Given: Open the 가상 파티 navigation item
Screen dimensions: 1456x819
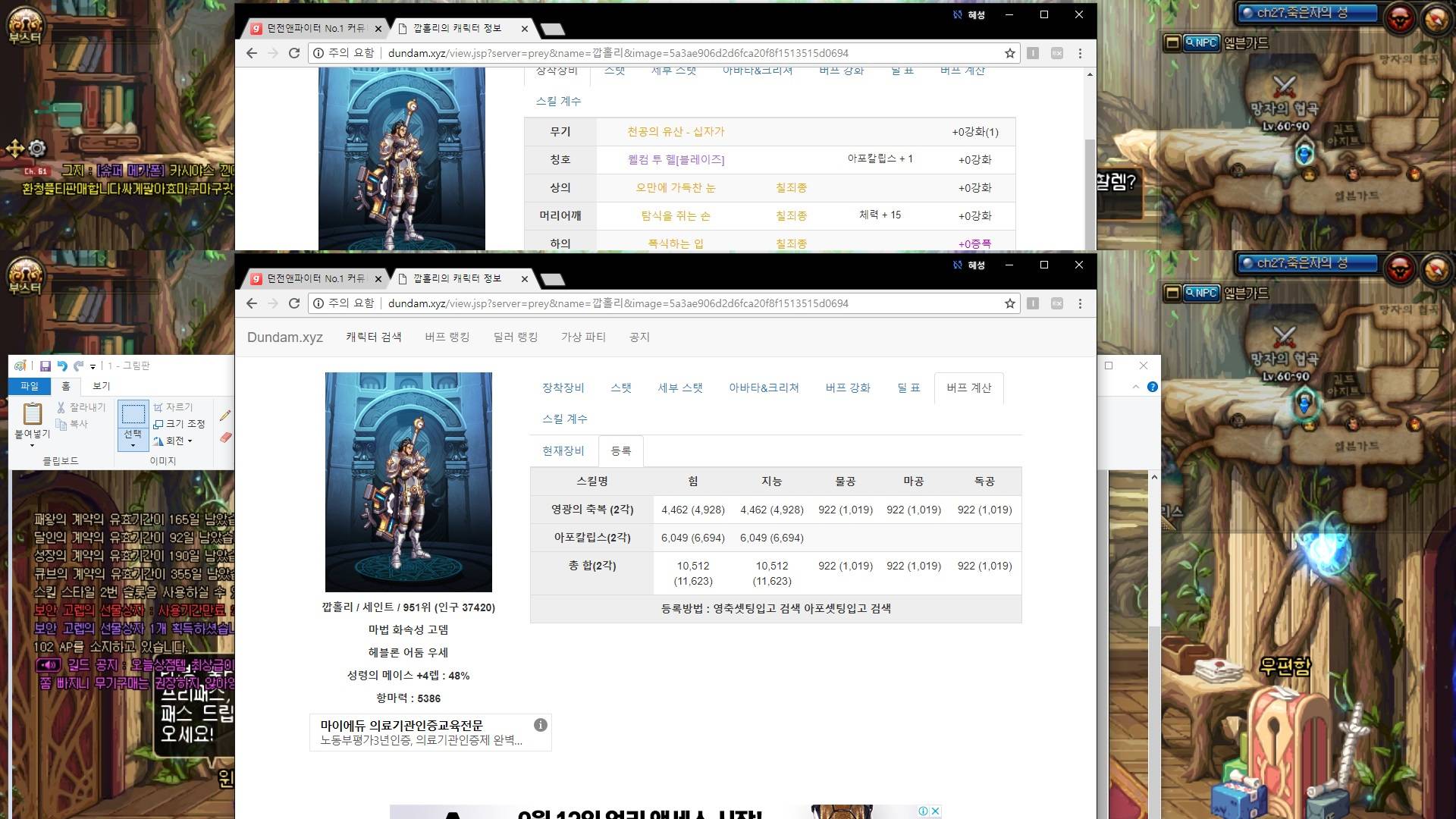Looking at the screenshot, I should 583,337.
